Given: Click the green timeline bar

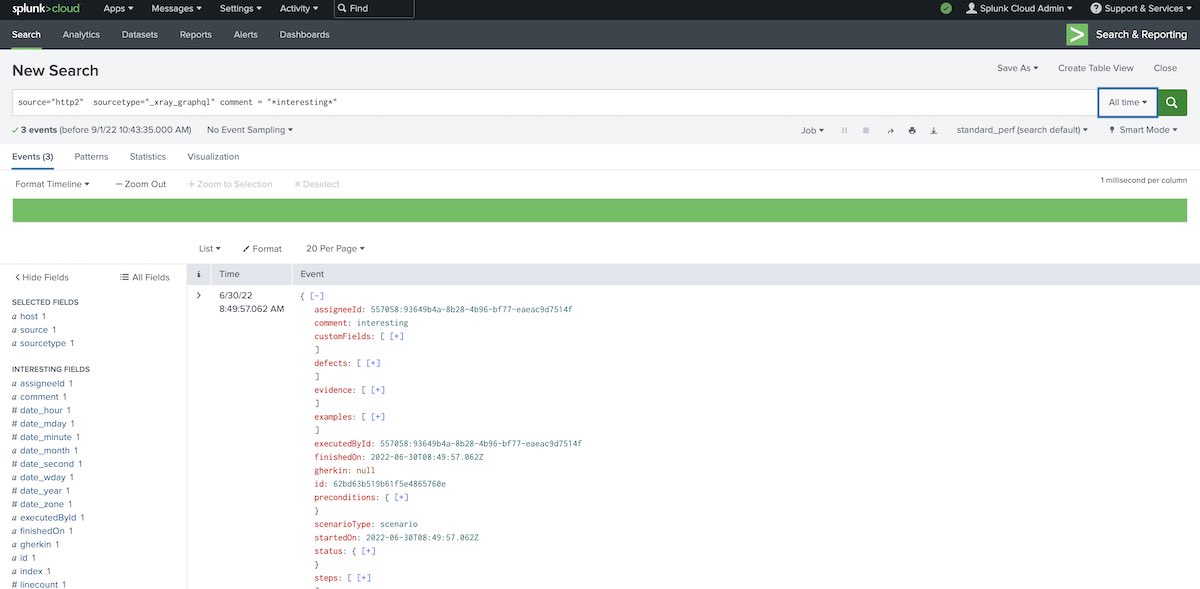Looking at the screenshot, I should 600,210.
